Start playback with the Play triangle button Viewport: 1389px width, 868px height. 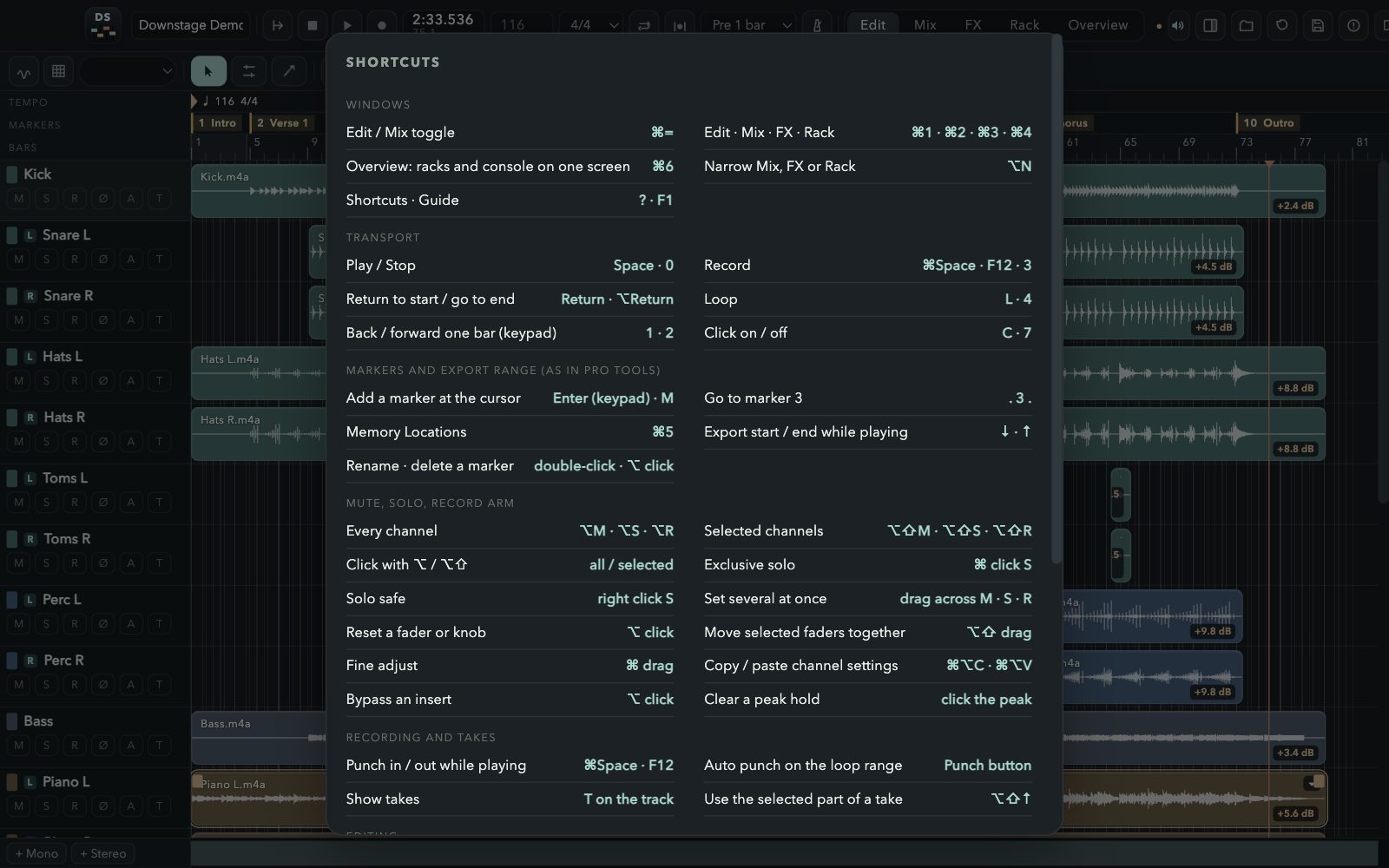click(x=347, y=25)
